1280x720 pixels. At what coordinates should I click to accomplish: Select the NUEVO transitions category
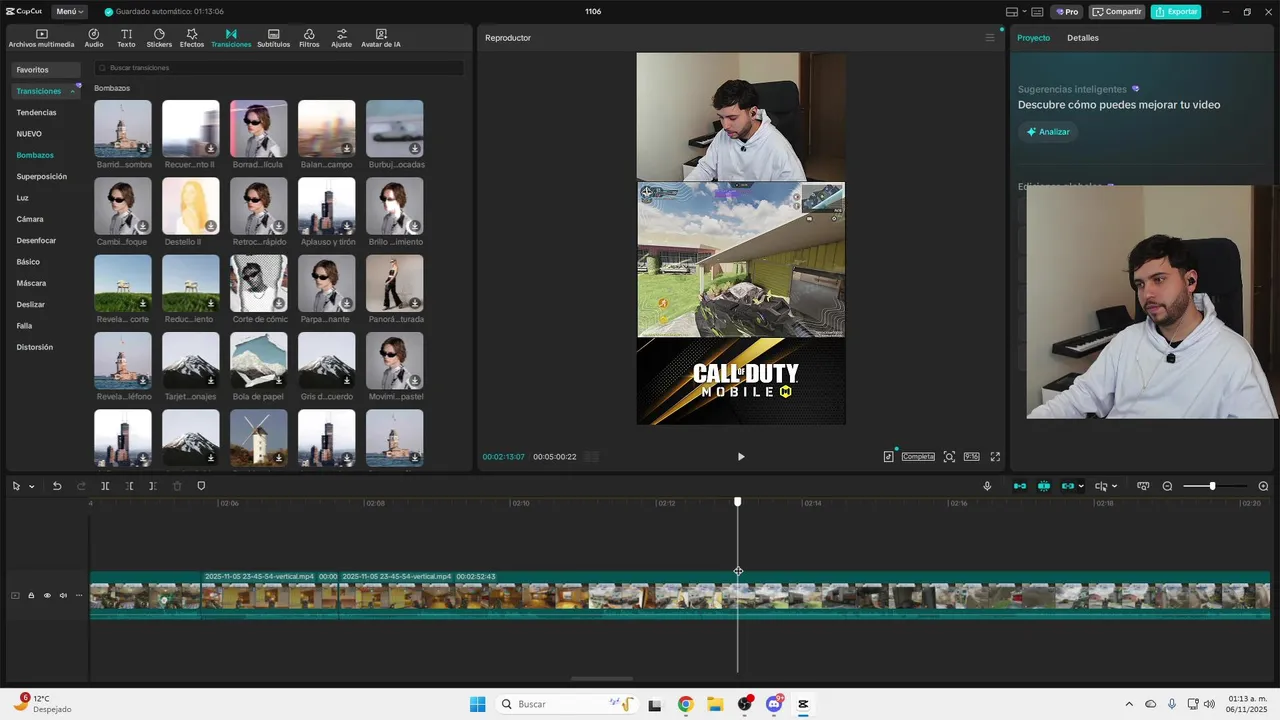click(x=29, y=134)
